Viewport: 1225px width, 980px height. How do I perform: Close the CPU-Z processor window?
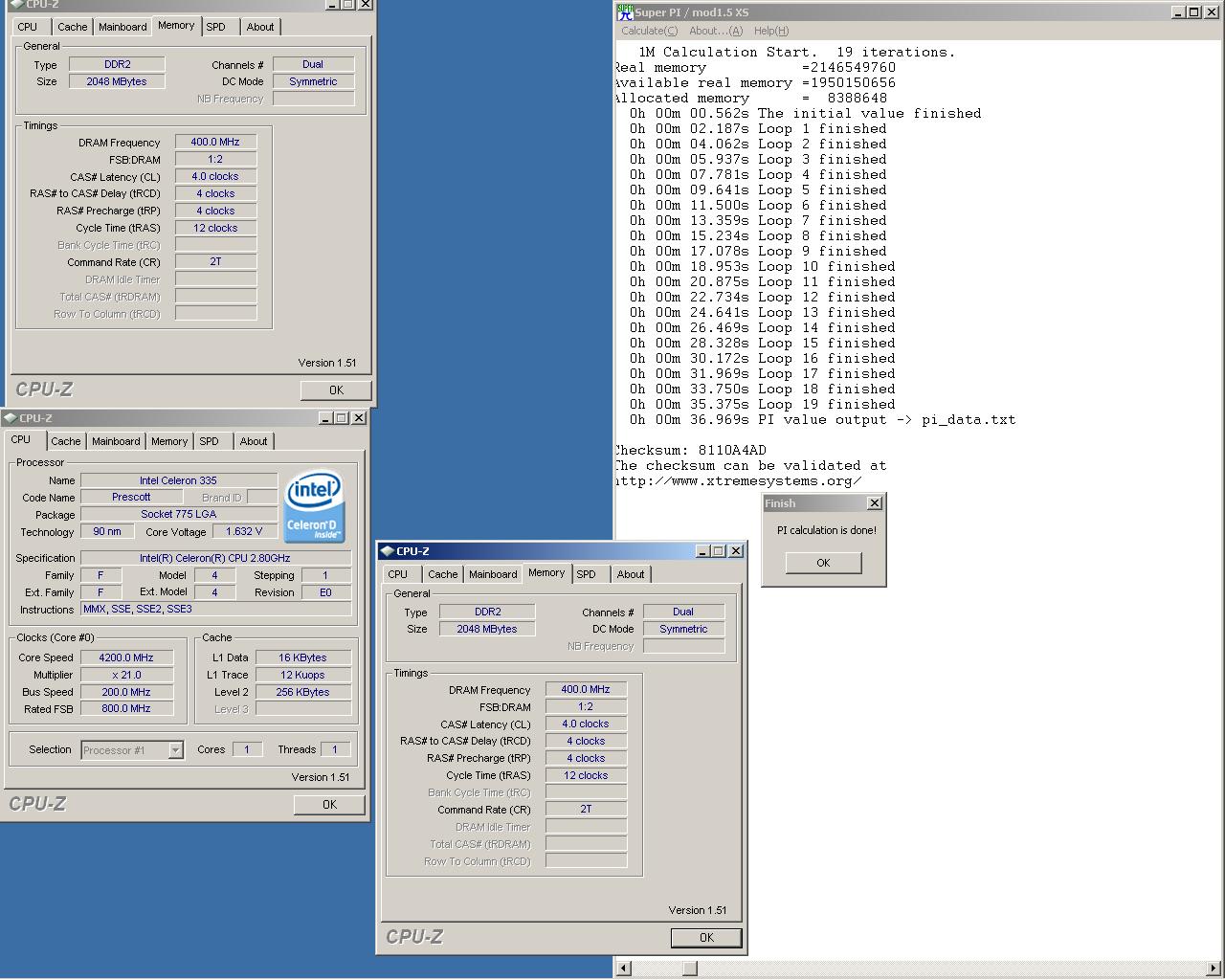[x=359, y=418]
